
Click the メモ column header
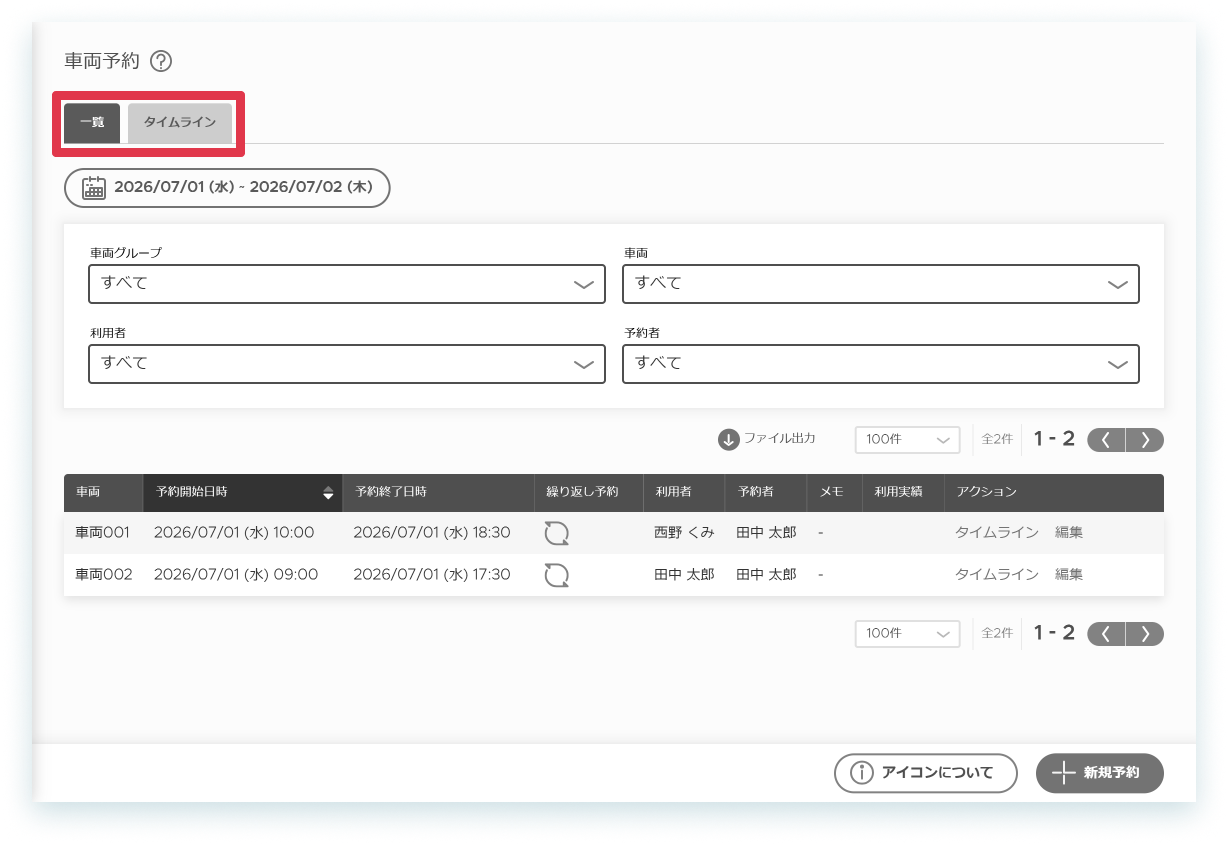click(x=835, y=492)
